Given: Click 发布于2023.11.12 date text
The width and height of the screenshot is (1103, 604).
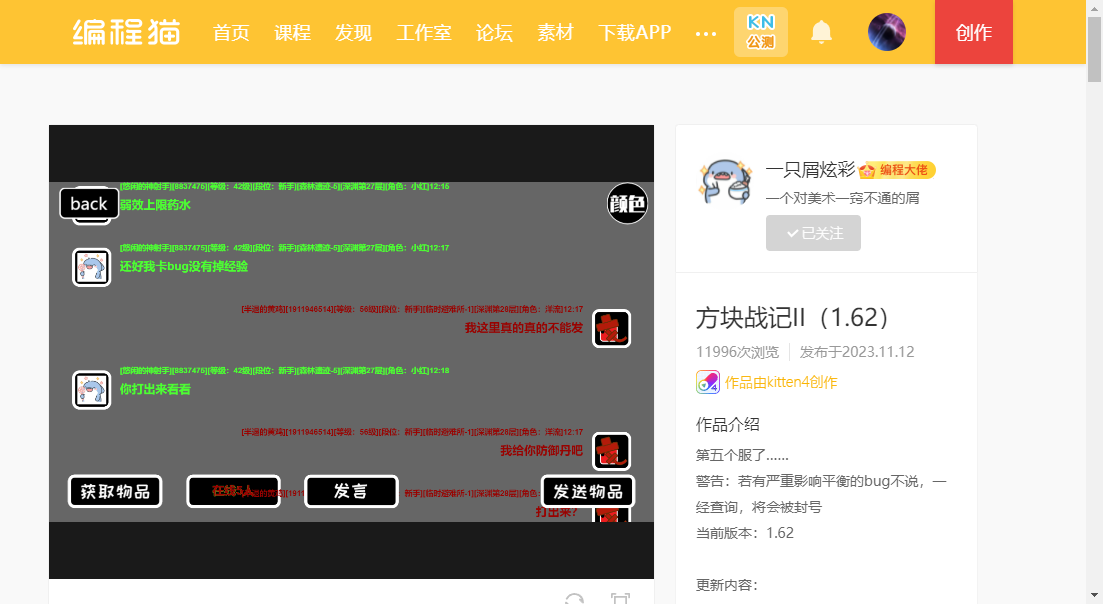Looking at the screenshot, I should pos(857,352).
